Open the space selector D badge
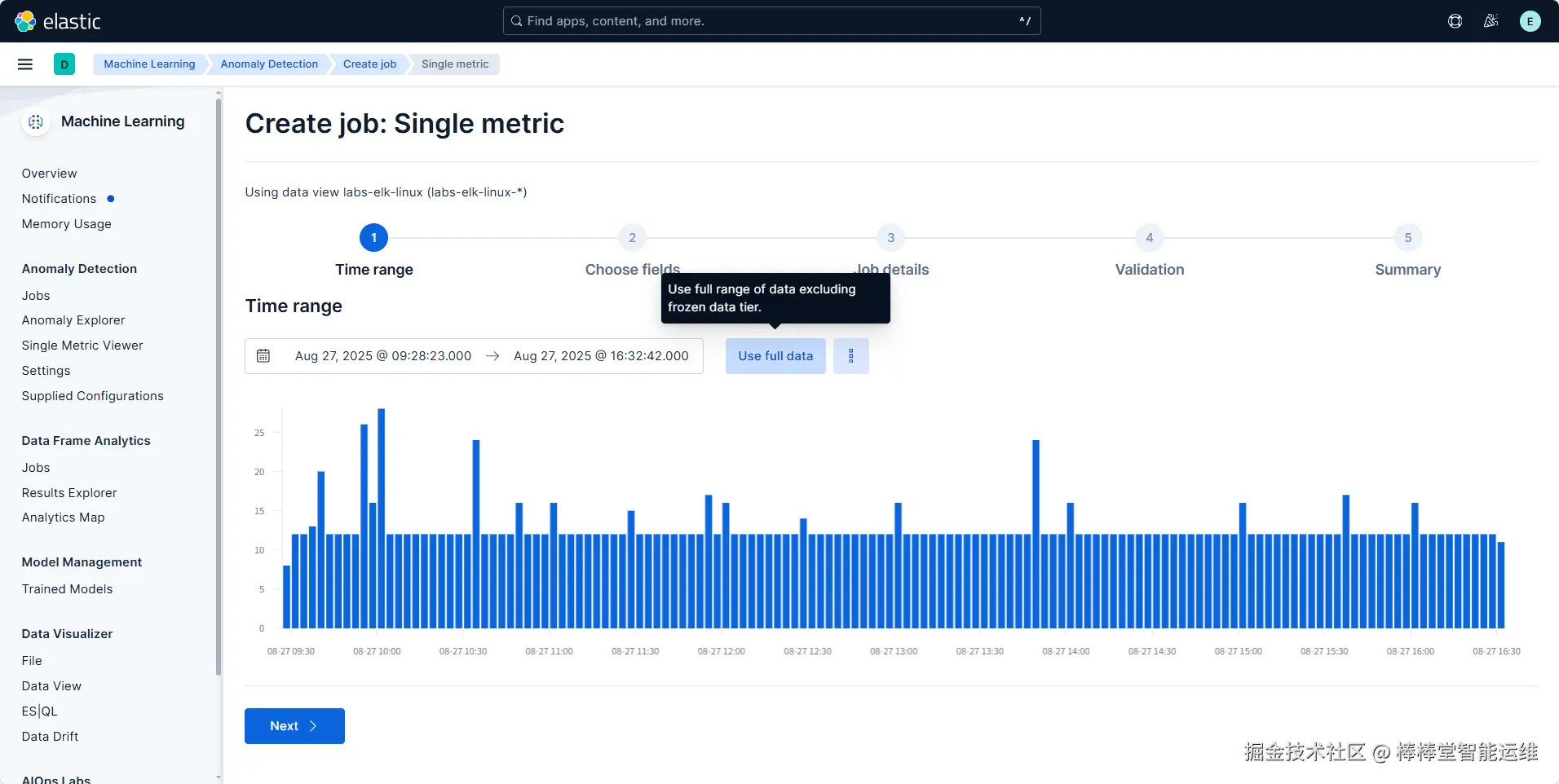The height and width of the screenshot is (784, 1559). pyautogui.click(x=64, y=64)
